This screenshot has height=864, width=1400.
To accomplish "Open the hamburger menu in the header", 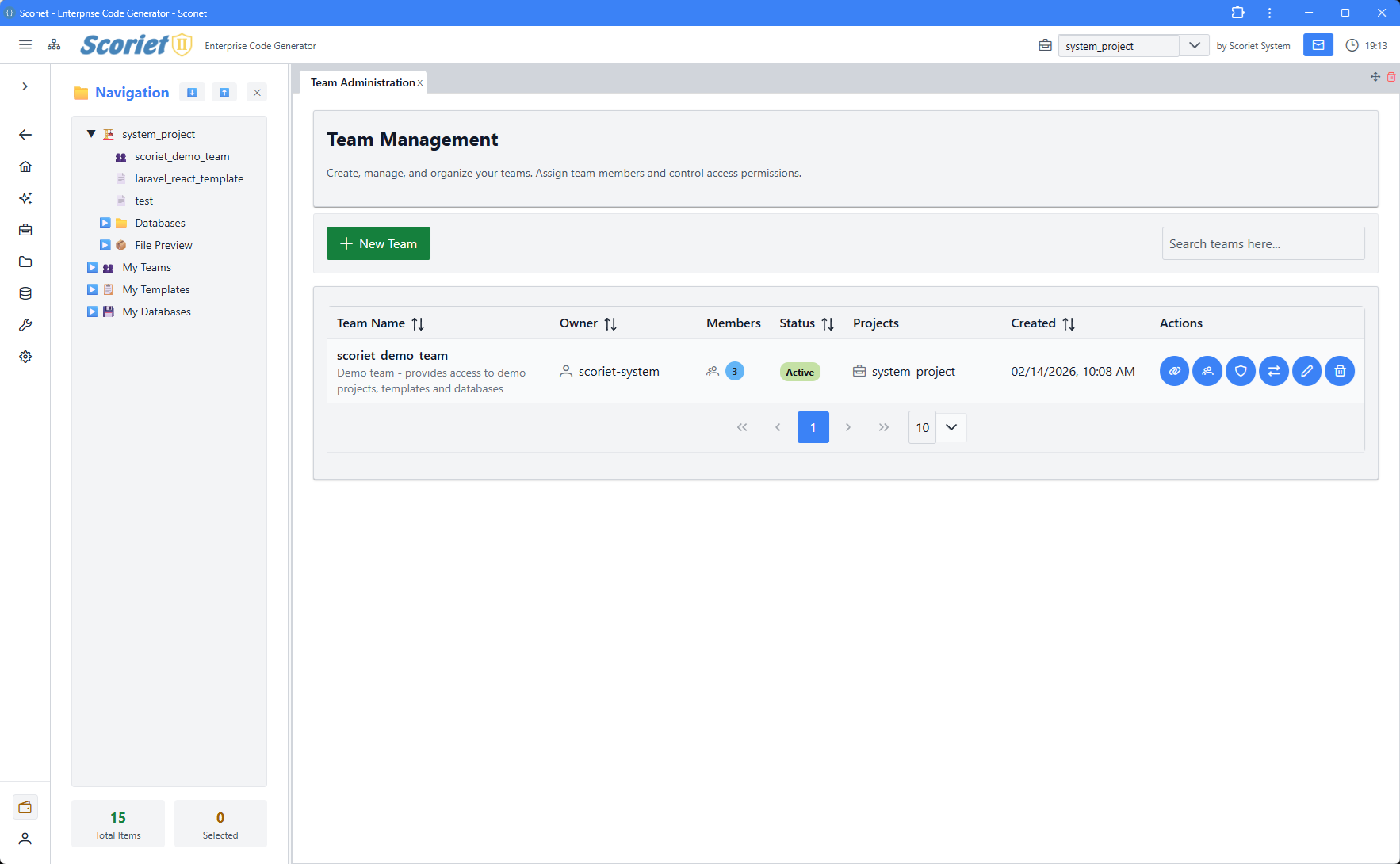I will tap(25, 45).
